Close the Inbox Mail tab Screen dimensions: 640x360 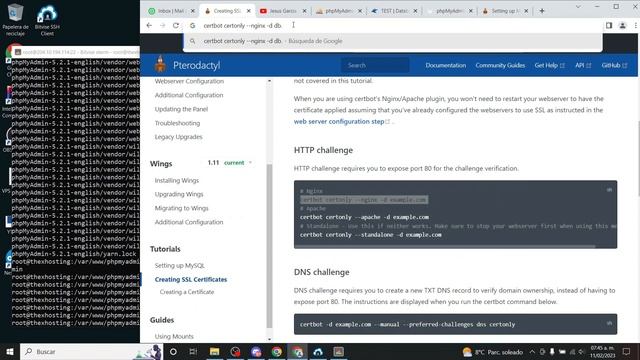[x=193, y=11]
